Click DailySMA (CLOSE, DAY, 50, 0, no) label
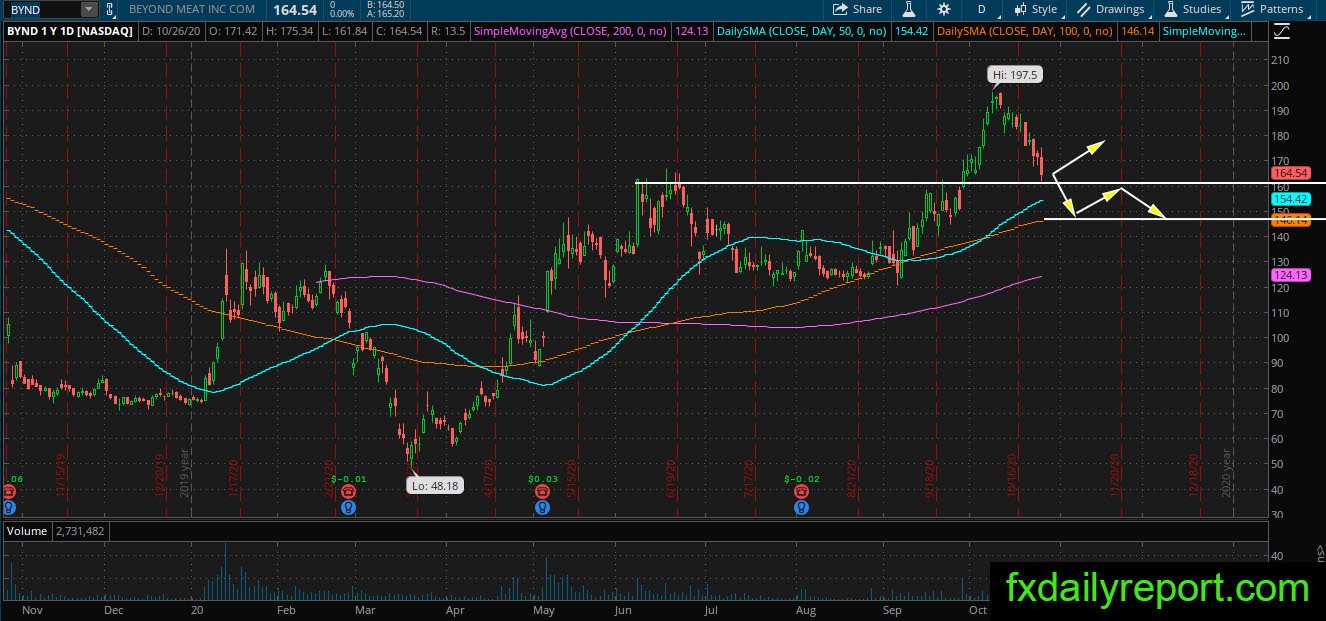Viewport: 1326px width, 621px height. (x=800, y=32)
